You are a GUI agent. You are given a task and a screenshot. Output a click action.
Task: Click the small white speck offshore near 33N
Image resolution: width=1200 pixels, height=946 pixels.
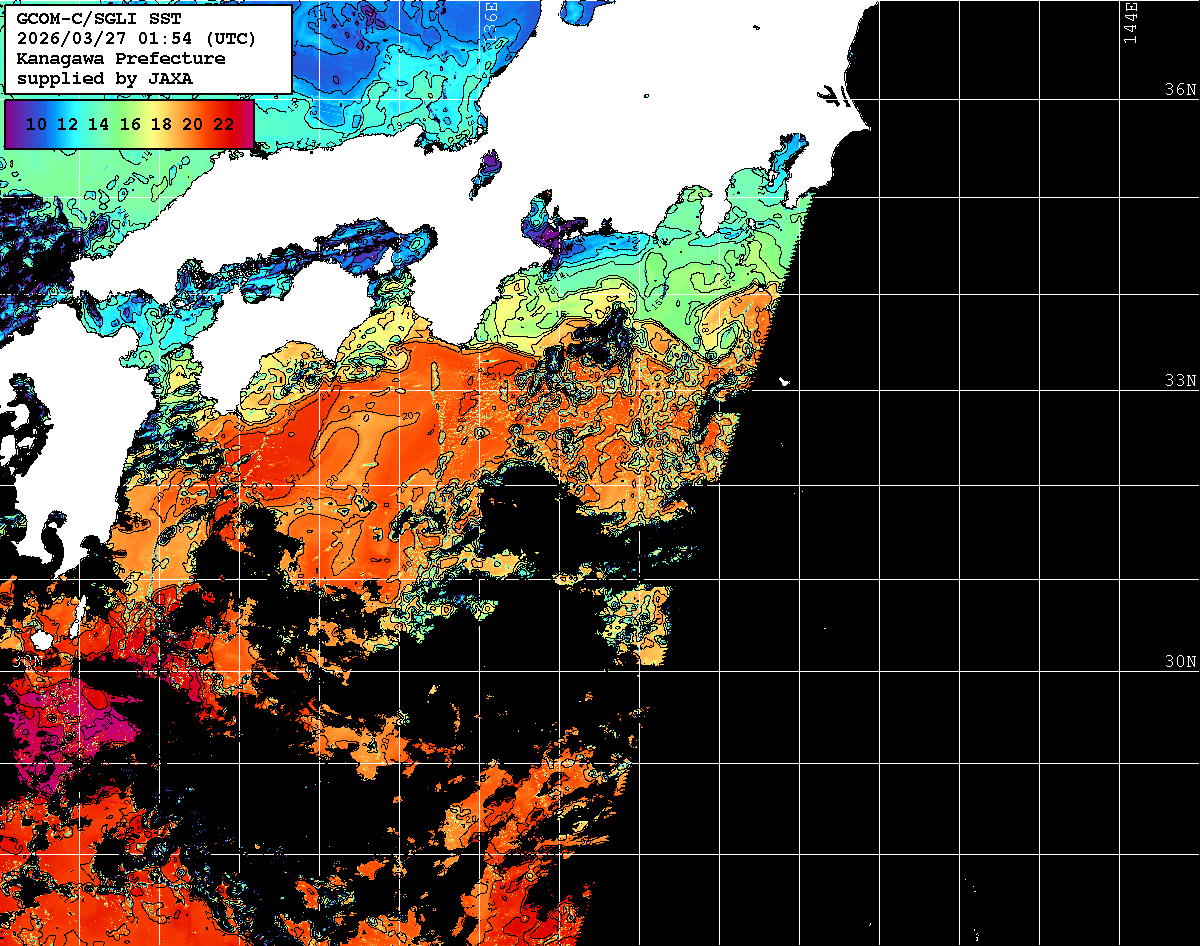[x=784, y=381]
